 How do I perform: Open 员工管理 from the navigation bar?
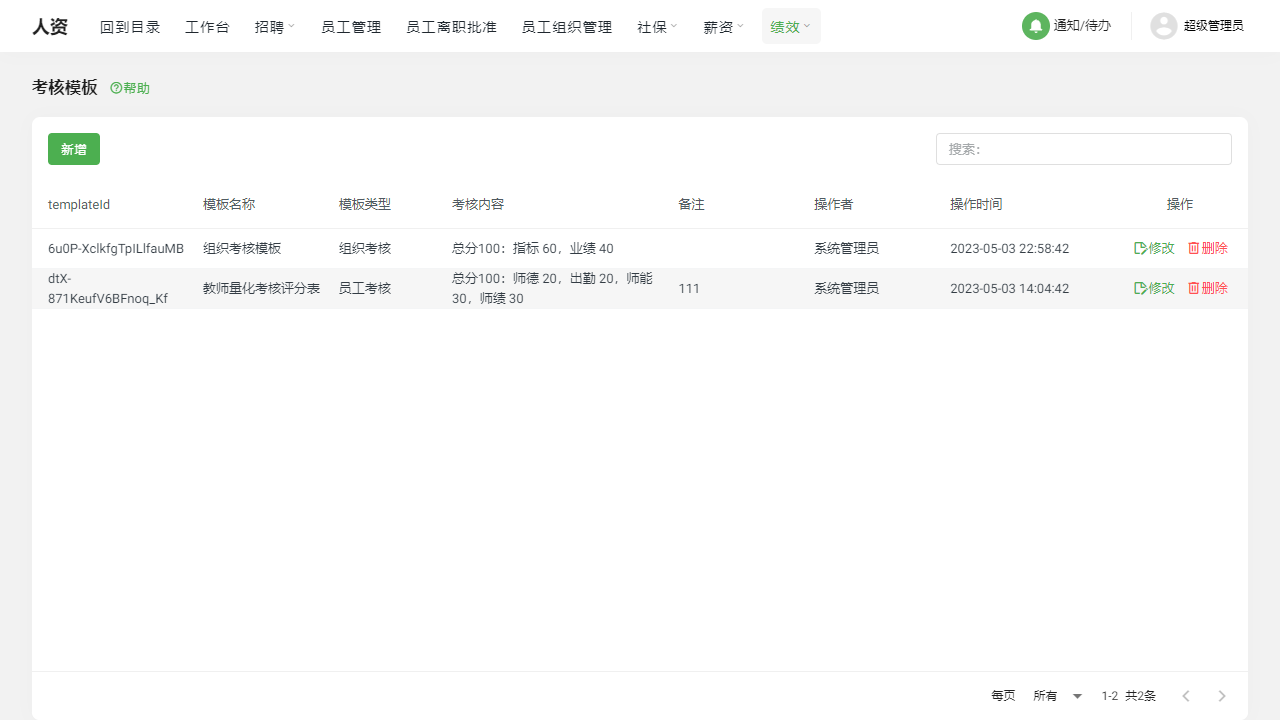351,26
